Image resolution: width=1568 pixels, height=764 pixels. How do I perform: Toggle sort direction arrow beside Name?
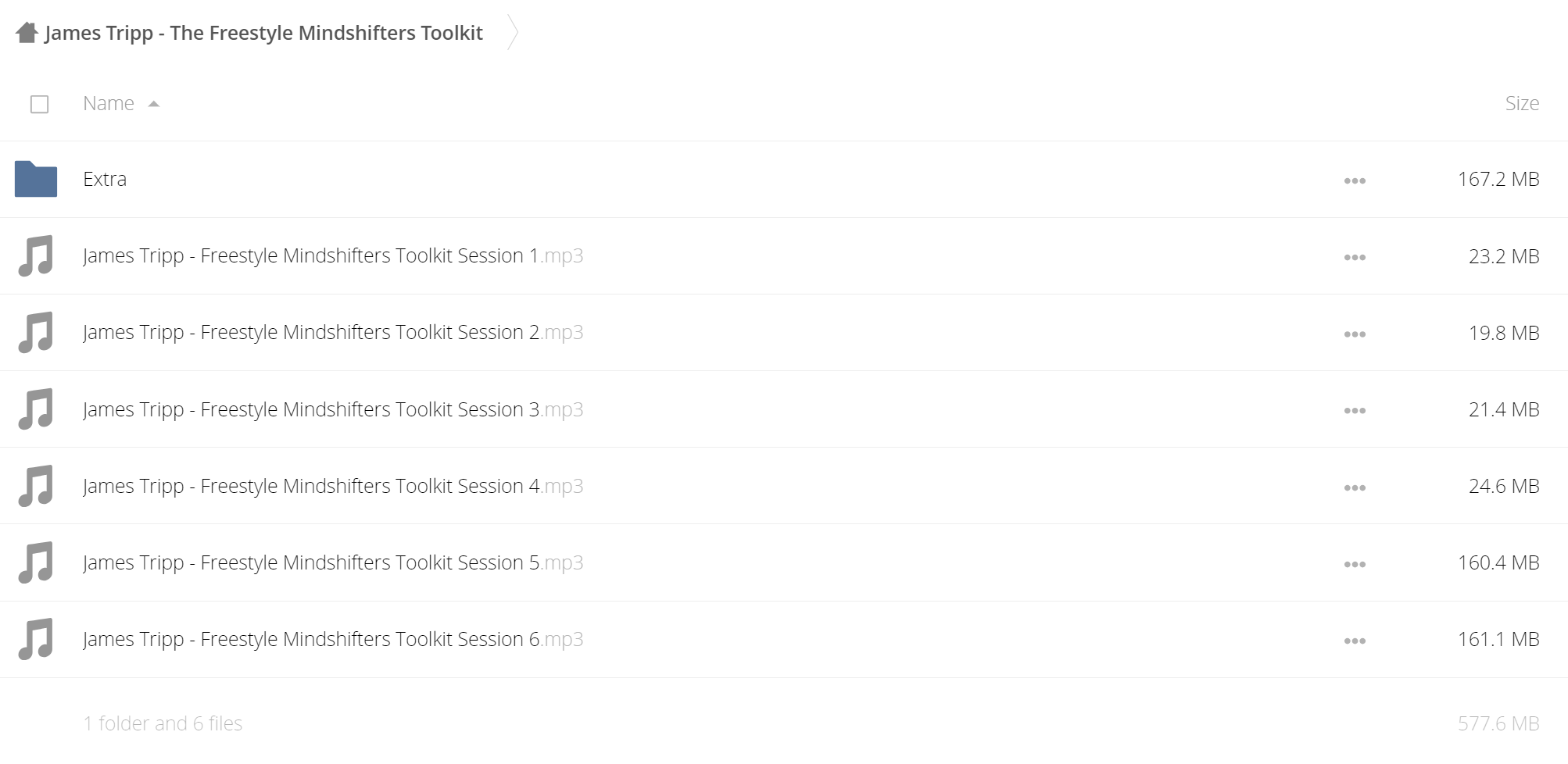154,104
